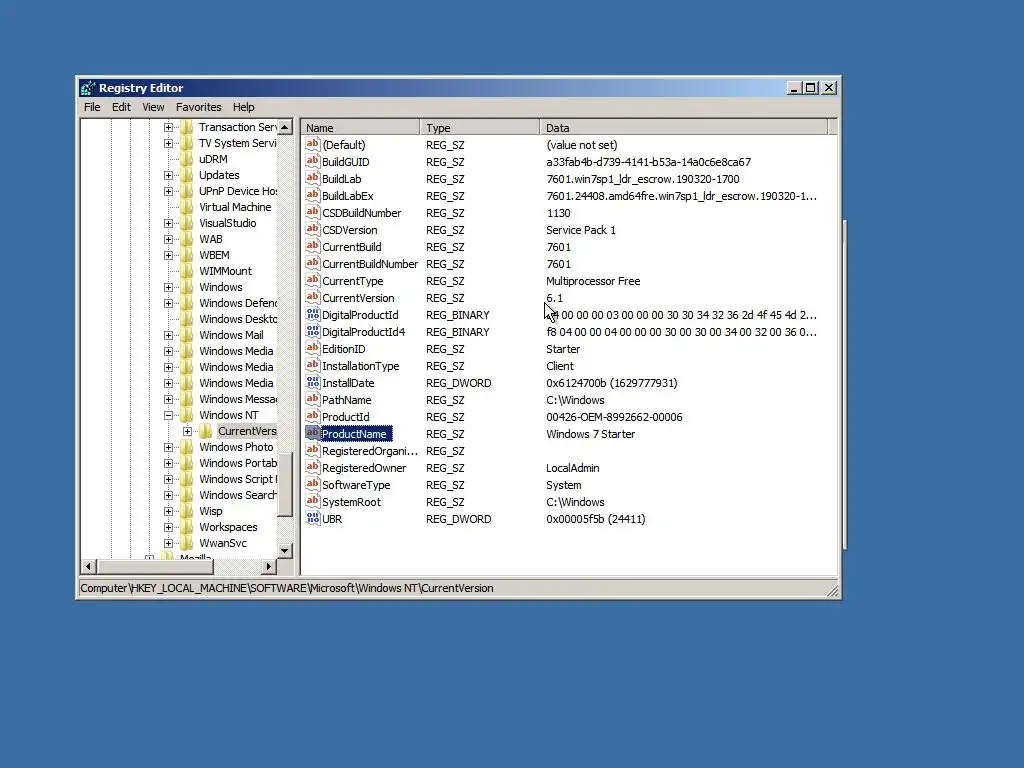Expand the WwanSvc key
This screenshot has width=1024, height=768.
pyautogui.click(x=168, y=543)
